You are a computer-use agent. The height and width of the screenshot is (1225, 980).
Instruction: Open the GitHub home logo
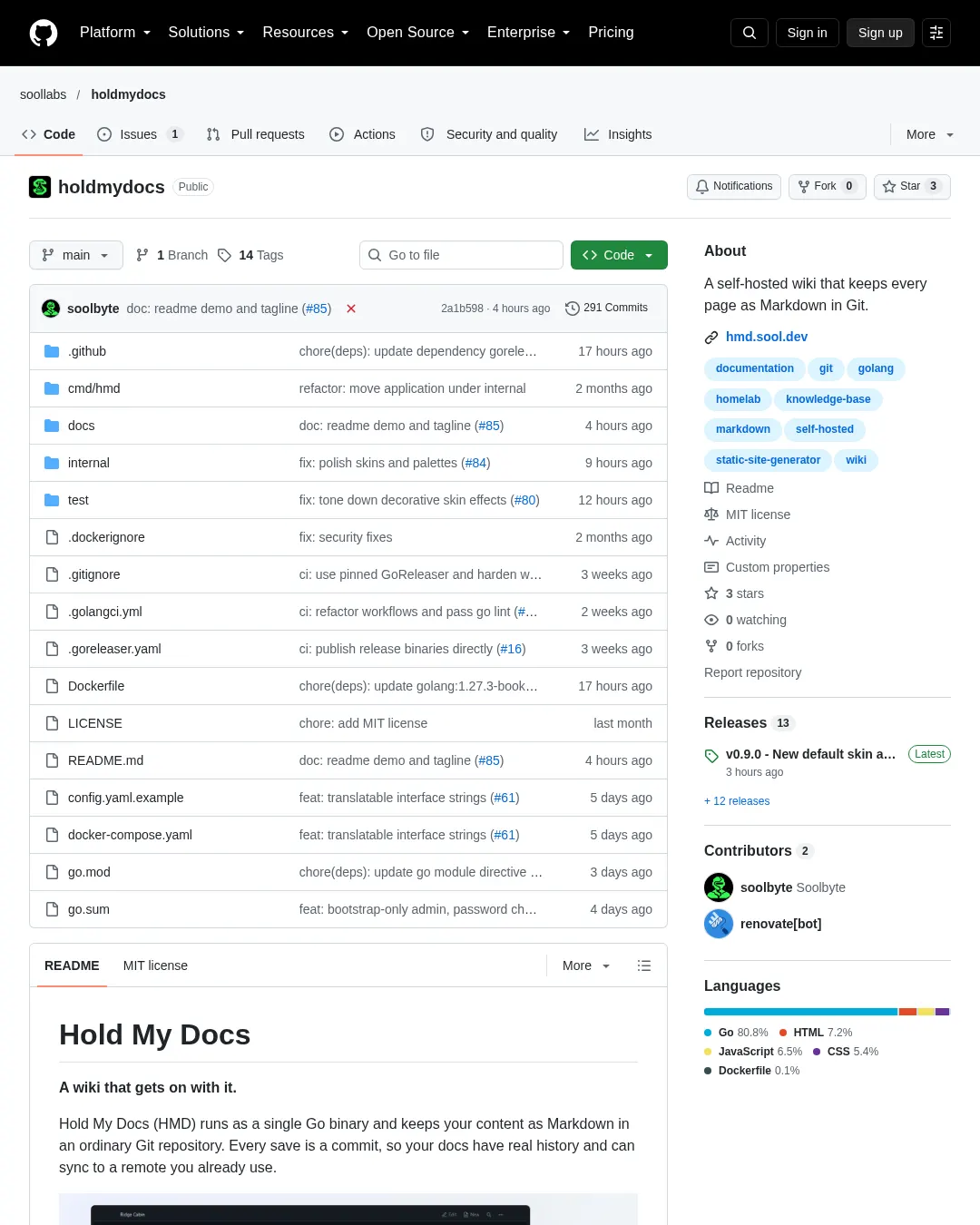(44, 33)
